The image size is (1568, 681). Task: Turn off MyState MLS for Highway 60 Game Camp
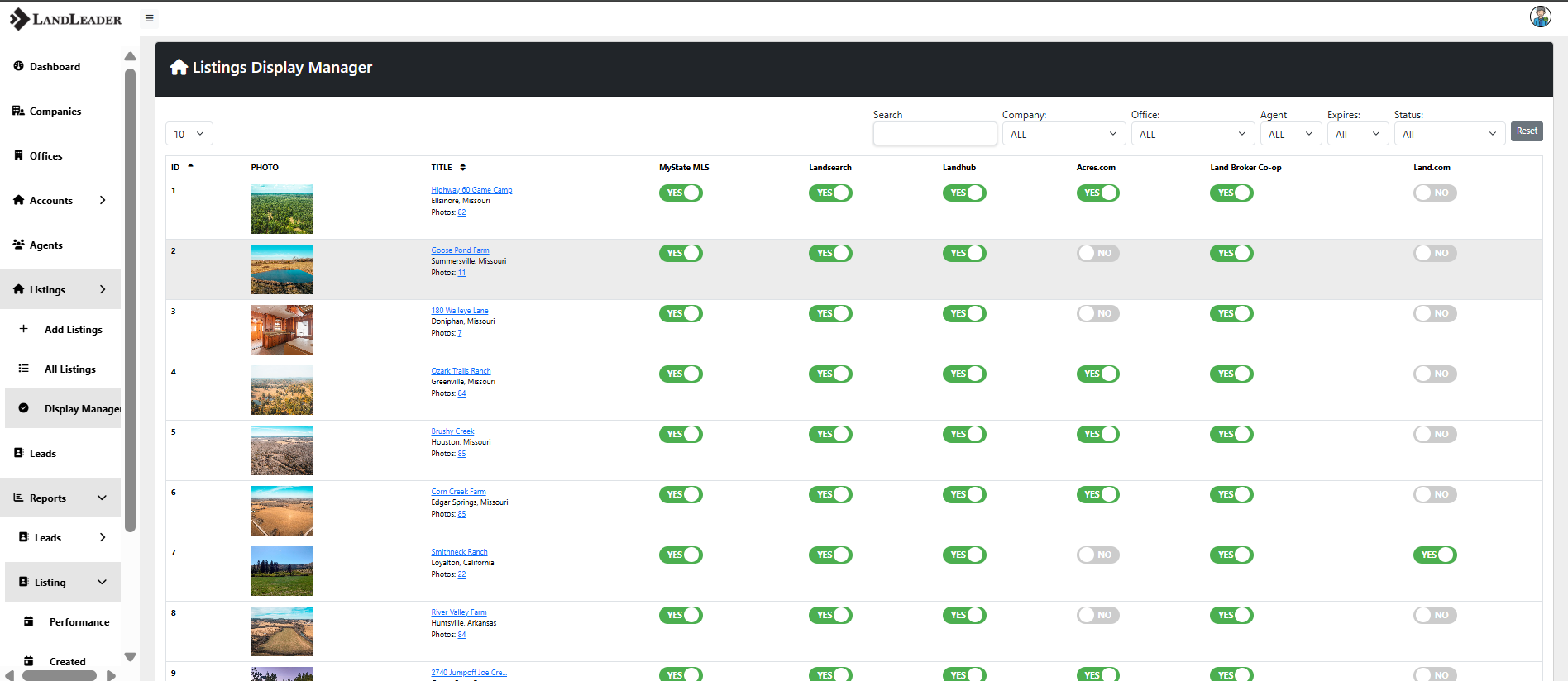point(681,193)
